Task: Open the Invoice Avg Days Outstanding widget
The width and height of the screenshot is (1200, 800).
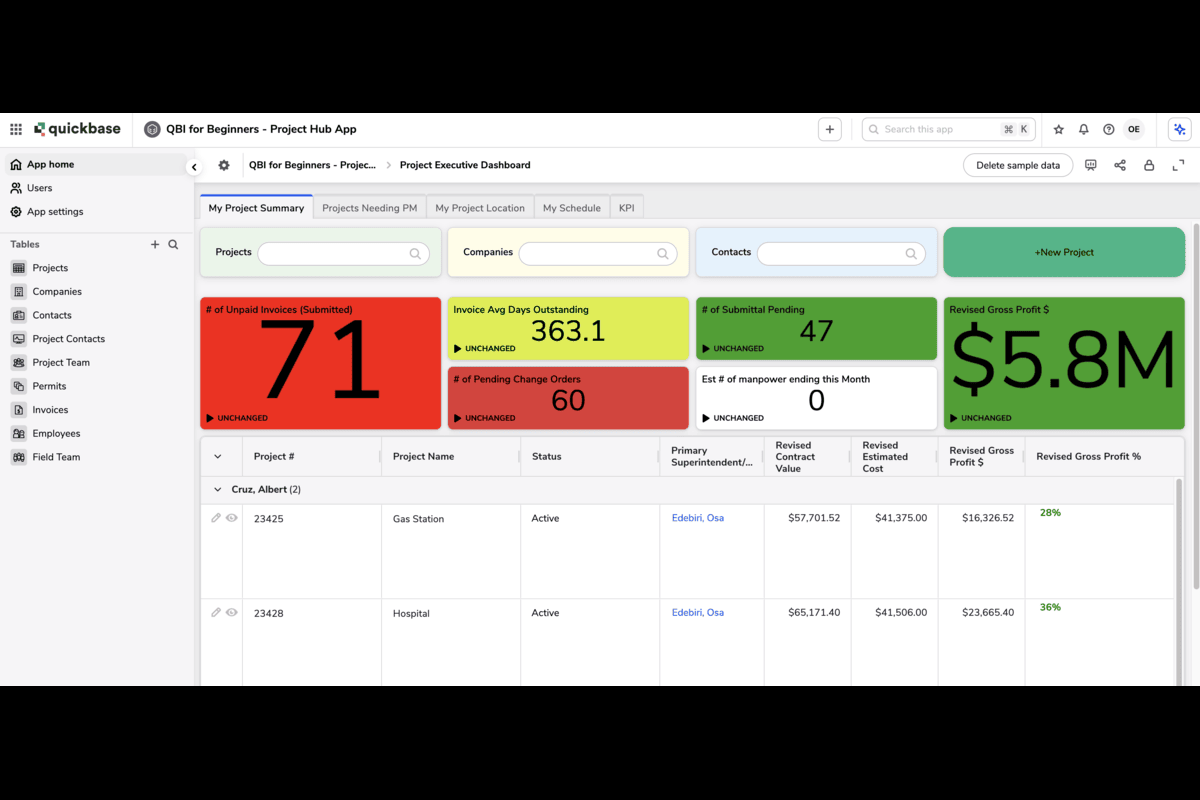Action: coord(568,328)
